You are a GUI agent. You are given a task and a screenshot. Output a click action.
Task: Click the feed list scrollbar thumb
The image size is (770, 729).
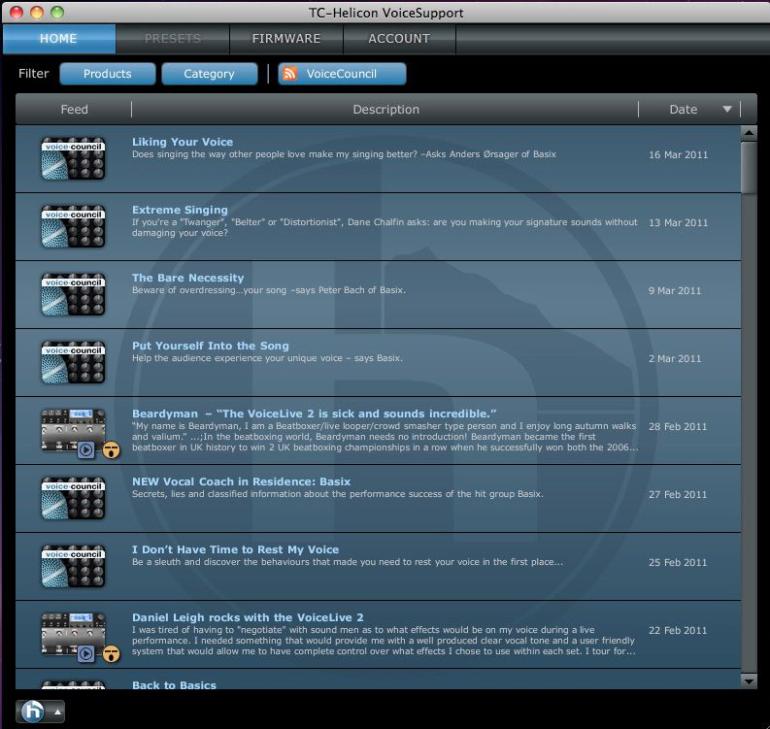(x=749, y=168)
